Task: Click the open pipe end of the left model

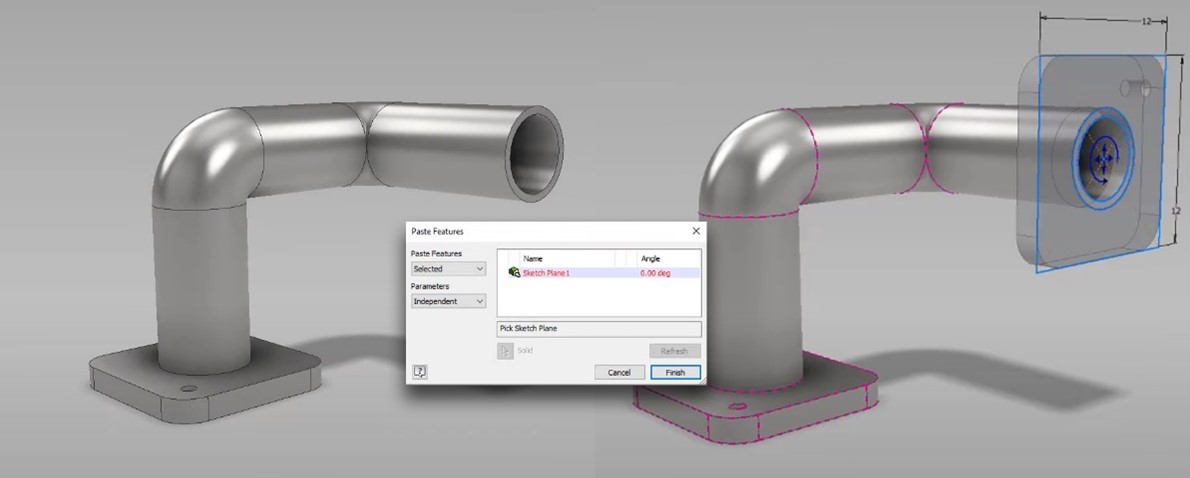Action: tap(534, 152)
